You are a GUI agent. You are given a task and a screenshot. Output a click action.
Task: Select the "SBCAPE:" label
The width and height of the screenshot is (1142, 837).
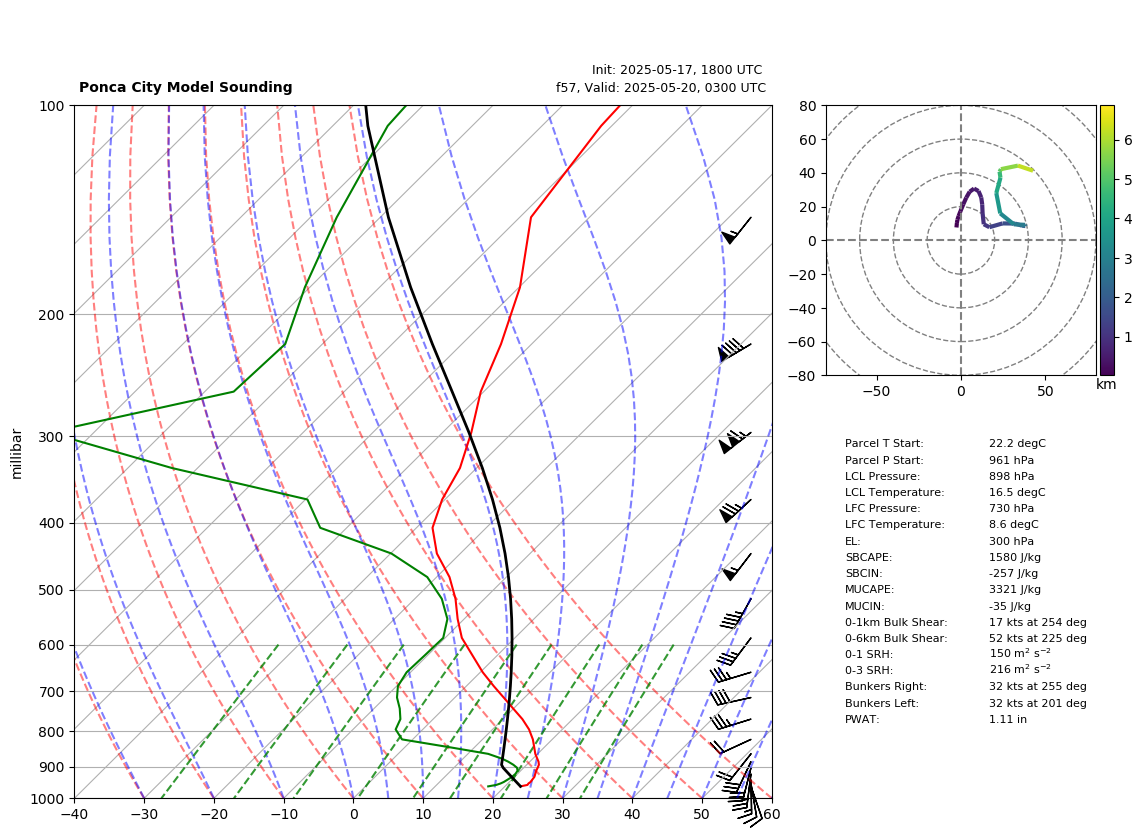click(868, 557)
